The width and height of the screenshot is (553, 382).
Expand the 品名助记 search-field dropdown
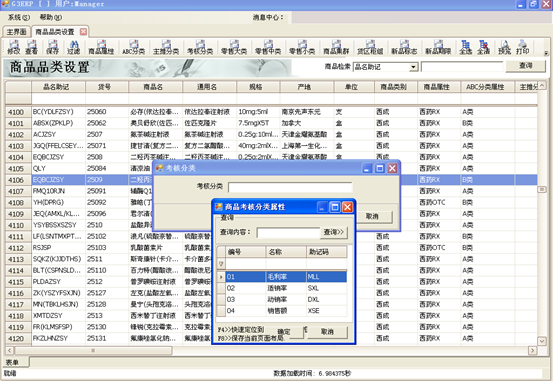pyautogui.click(x=413, y=67)
